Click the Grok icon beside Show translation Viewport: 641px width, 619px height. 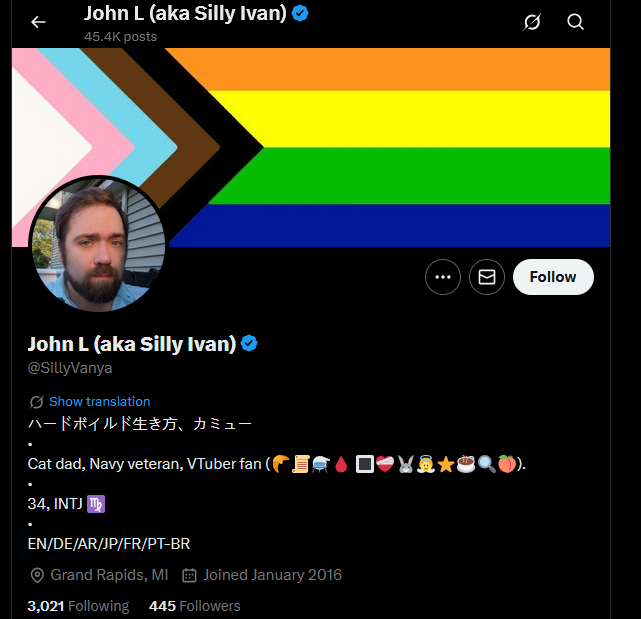pyautogui.click(x=36, y=402)
